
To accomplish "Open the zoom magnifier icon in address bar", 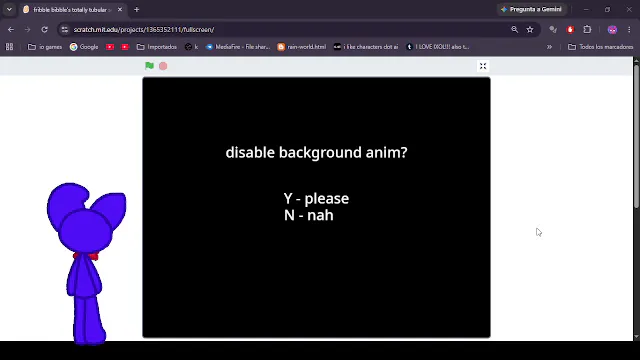I will pyautogui.click(x=514, y=29).
